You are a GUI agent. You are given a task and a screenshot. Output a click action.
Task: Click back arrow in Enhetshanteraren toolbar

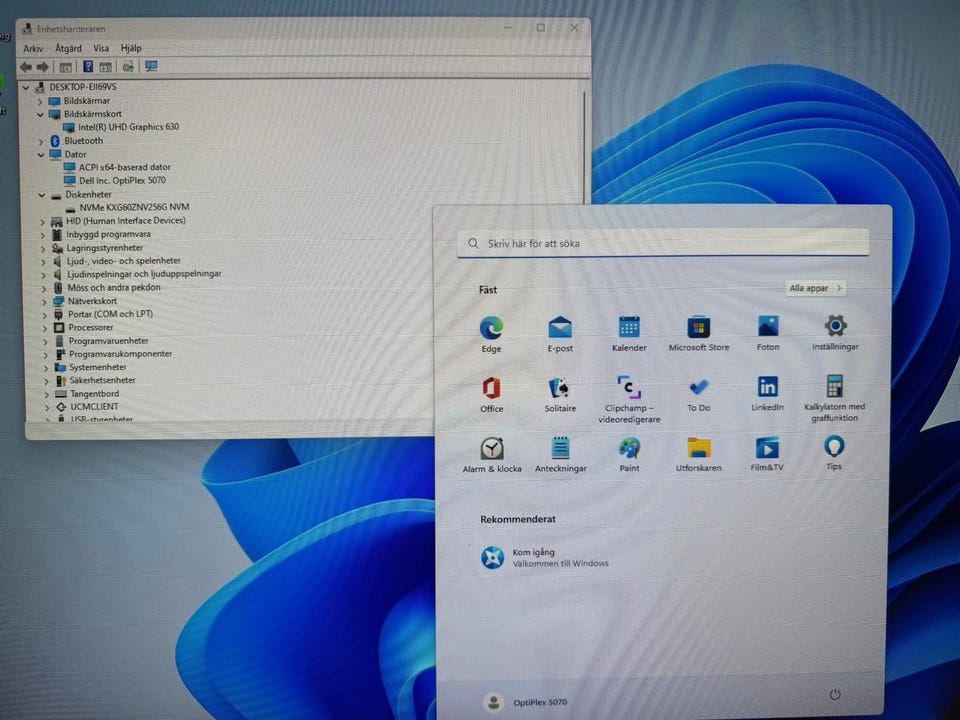coord(26,67)
